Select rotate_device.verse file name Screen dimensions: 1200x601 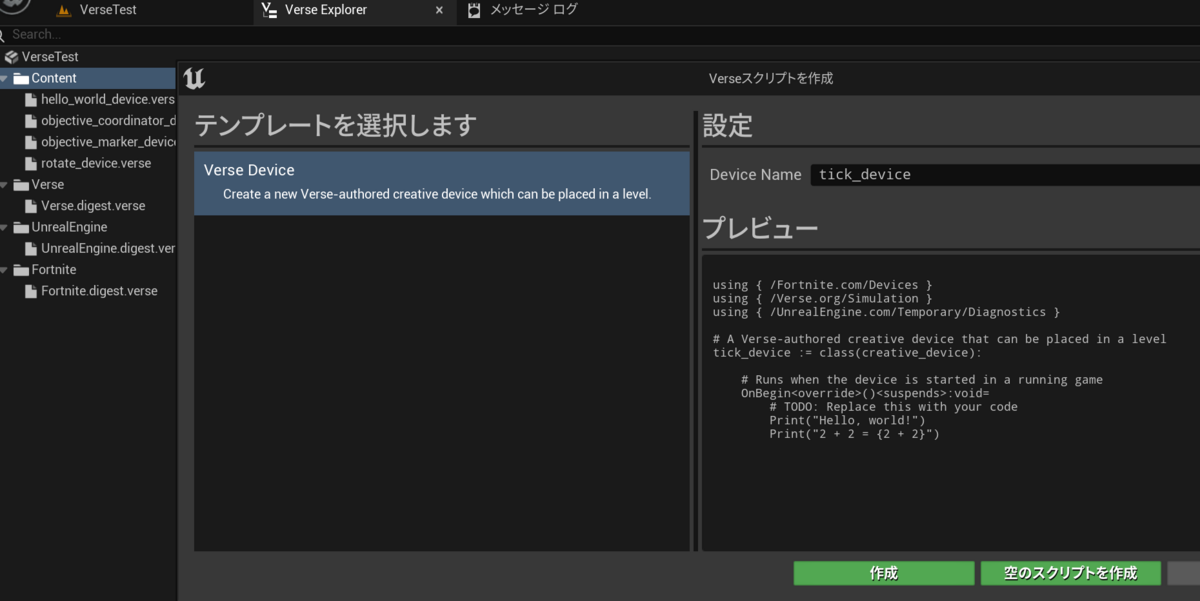[96, 163]
